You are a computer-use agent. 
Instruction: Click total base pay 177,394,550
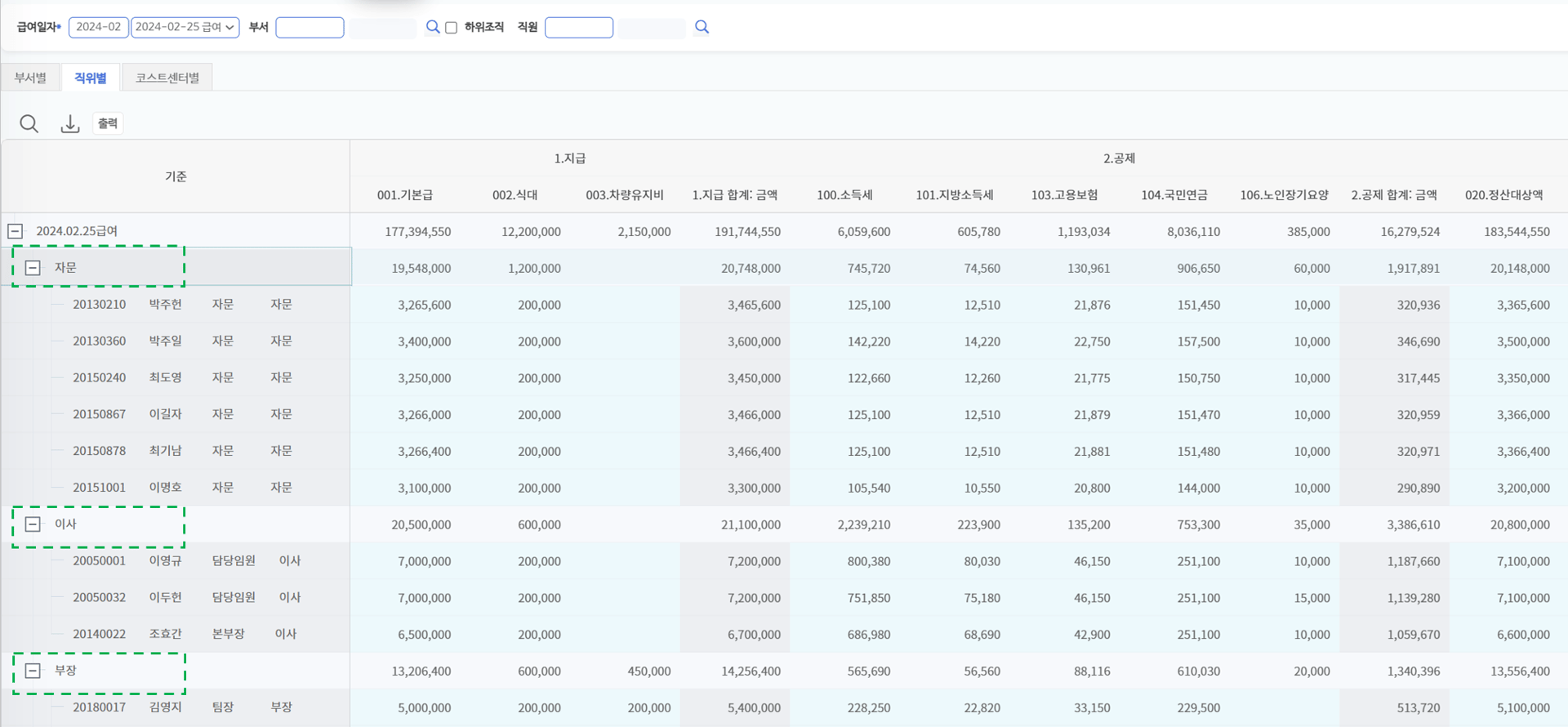pos(417,232)
